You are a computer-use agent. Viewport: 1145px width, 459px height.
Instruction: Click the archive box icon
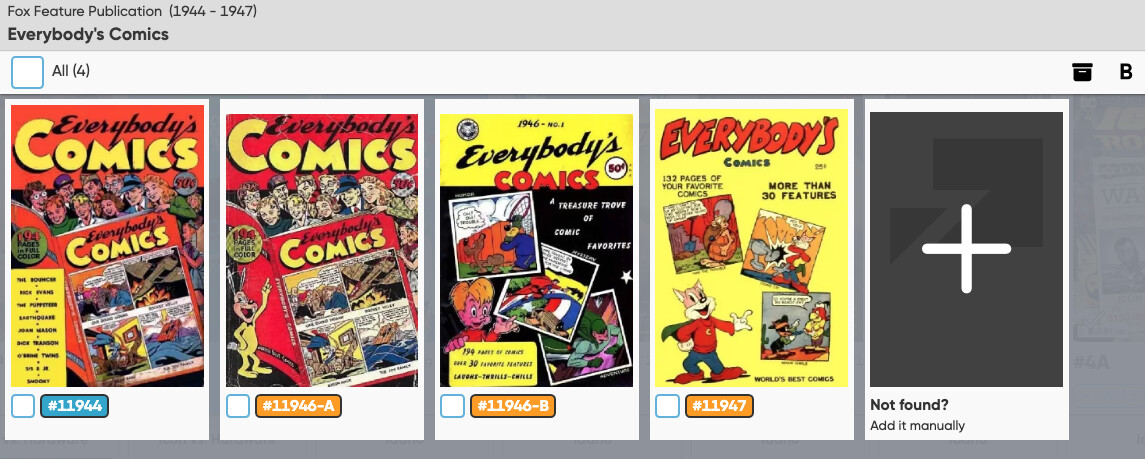(x=1082, y=72)
